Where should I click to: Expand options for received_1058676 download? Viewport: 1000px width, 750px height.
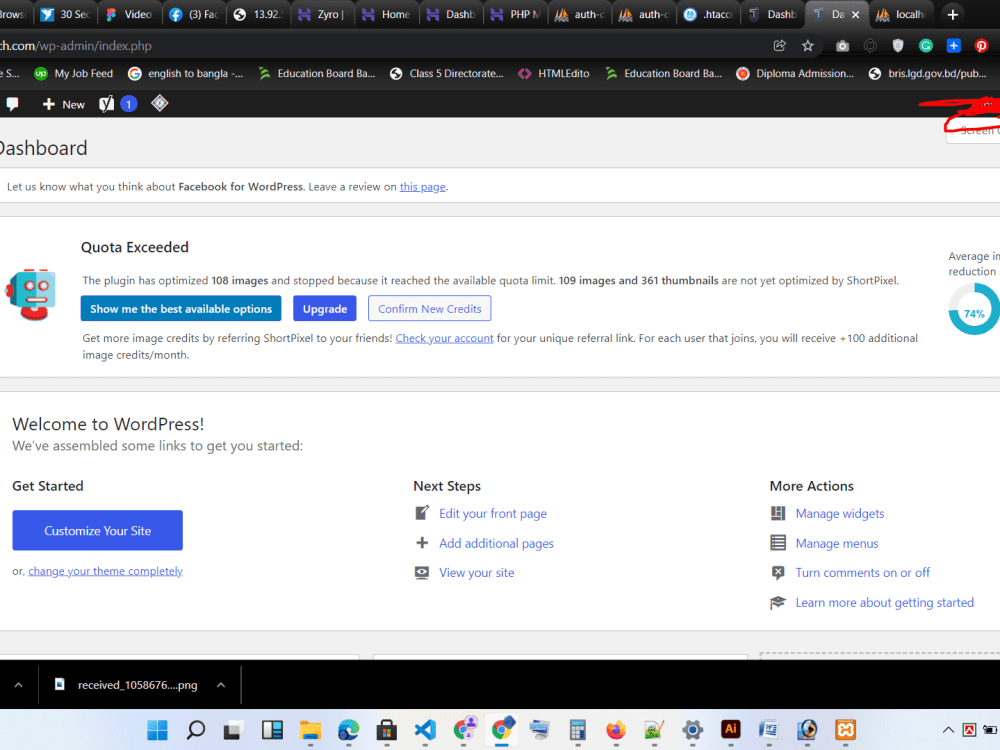click(x=221, y=685)
